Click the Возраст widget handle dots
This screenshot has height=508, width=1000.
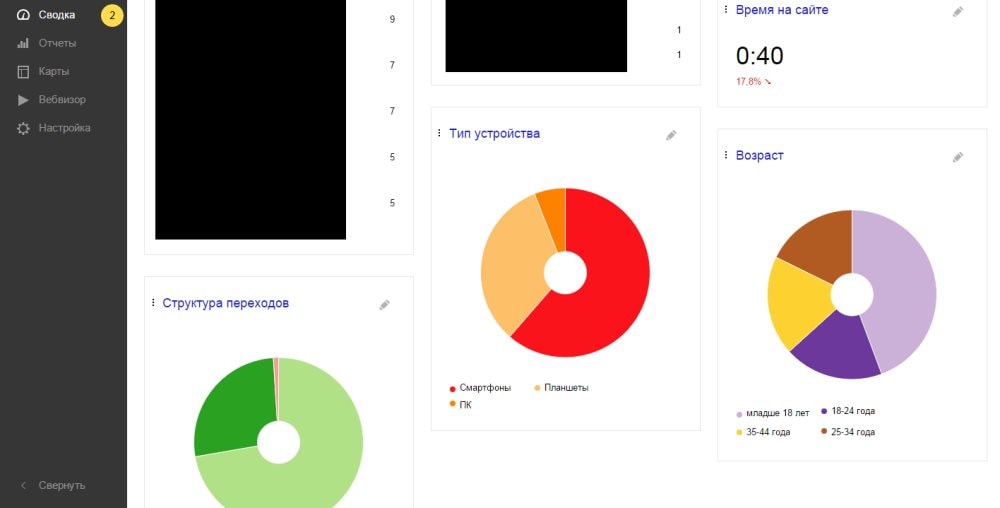point(726,155)
